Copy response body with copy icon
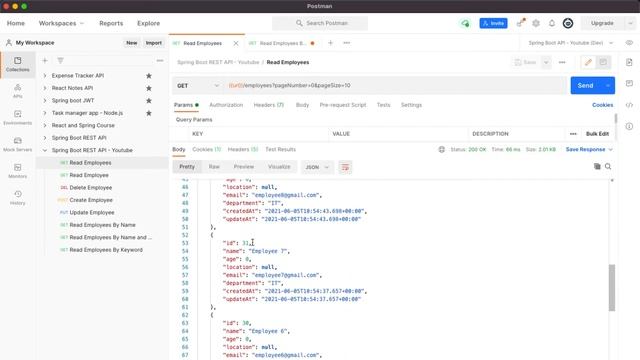This screenshot has width=640, height=360. (x=597, y=167)
